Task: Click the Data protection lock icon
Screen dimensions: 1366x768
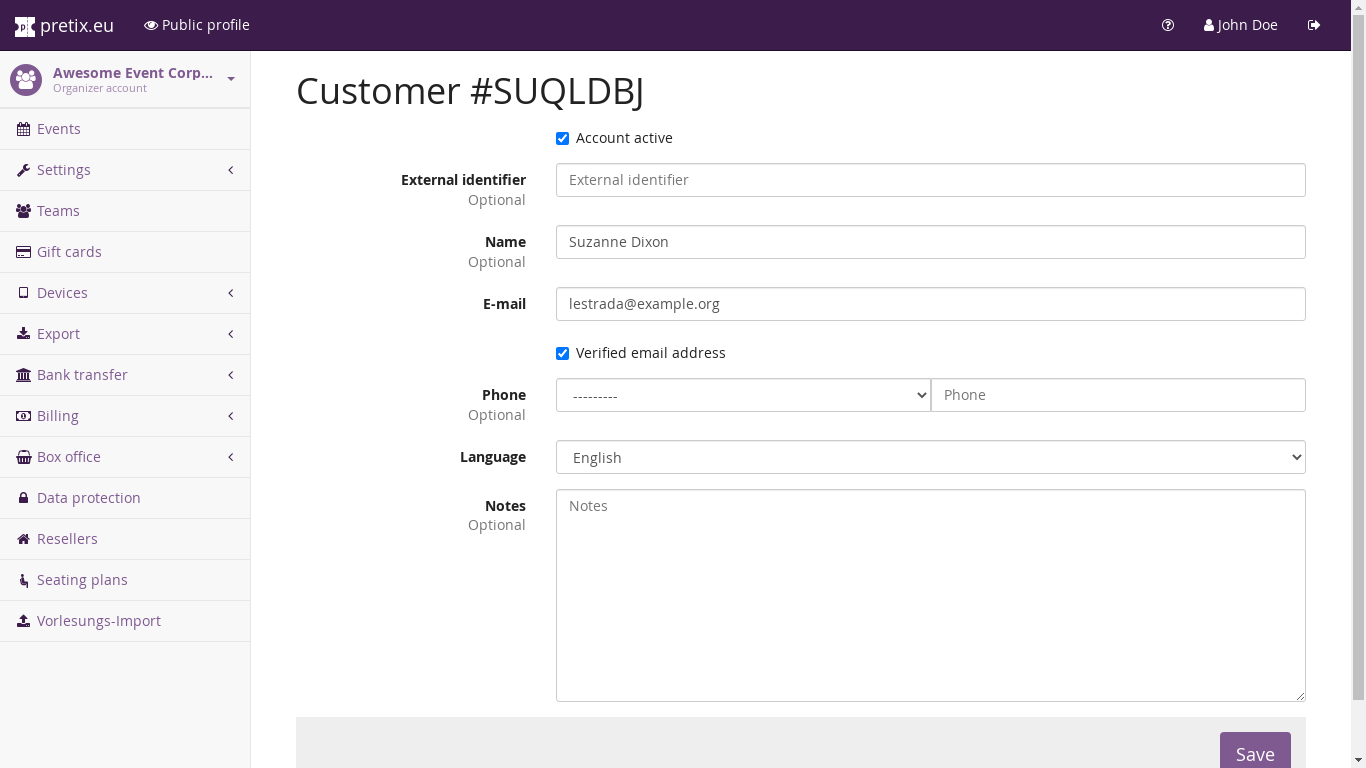Action: (23, 498)
